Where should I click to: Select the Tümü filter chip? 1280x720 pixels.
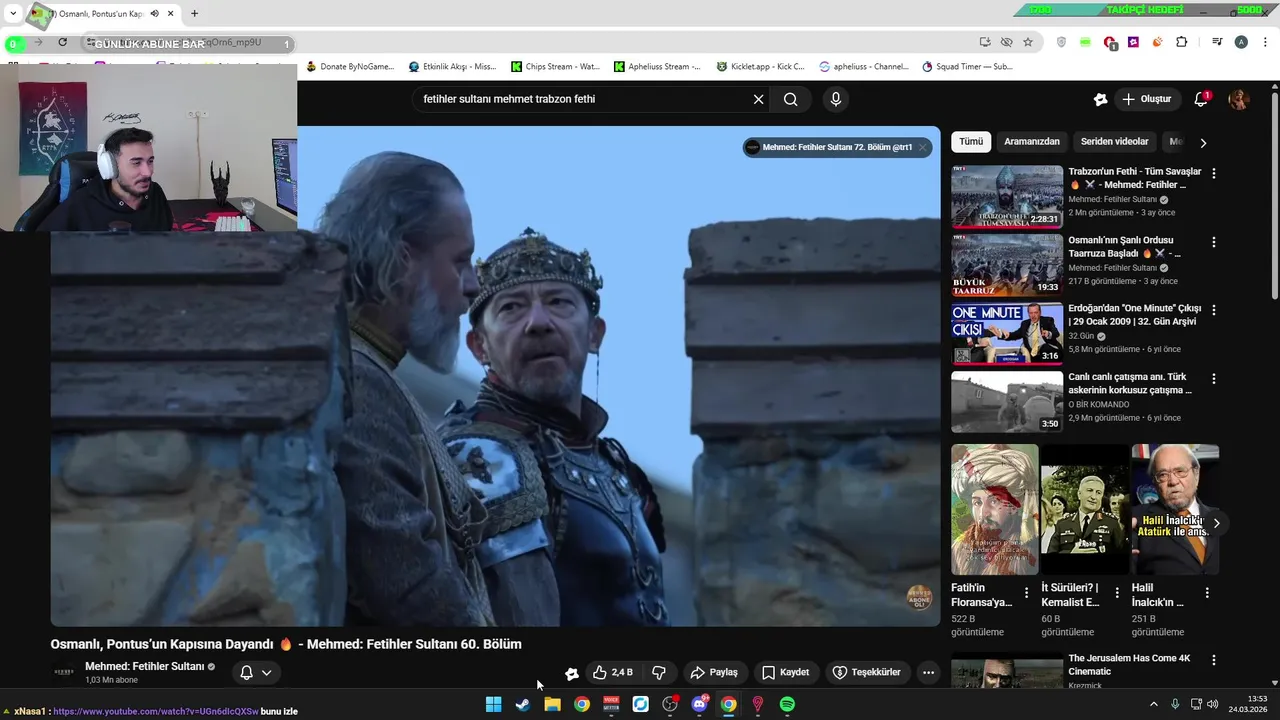point(971,142)
